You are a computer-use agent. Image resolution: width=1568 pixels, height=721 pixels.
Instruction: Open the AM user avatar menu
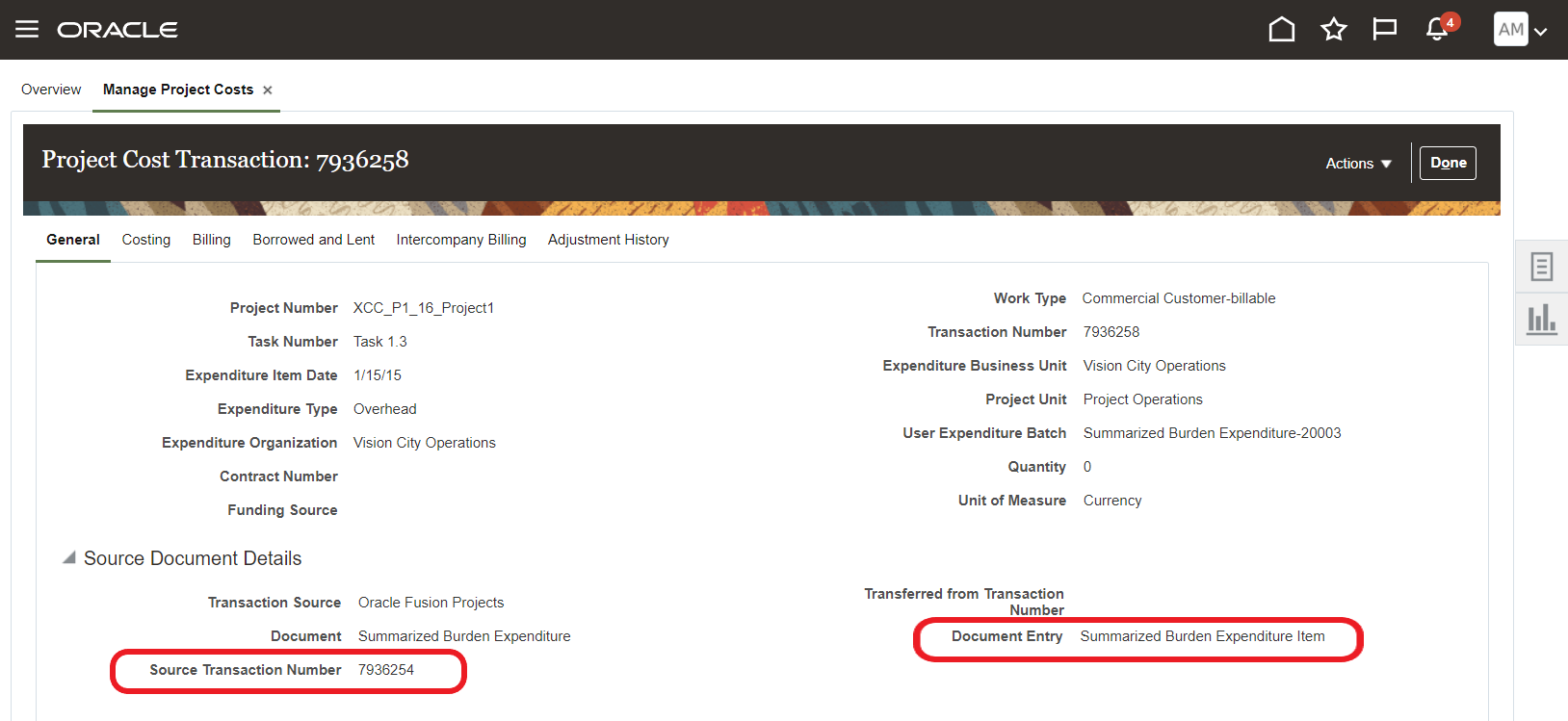[x=1511, y=29]
